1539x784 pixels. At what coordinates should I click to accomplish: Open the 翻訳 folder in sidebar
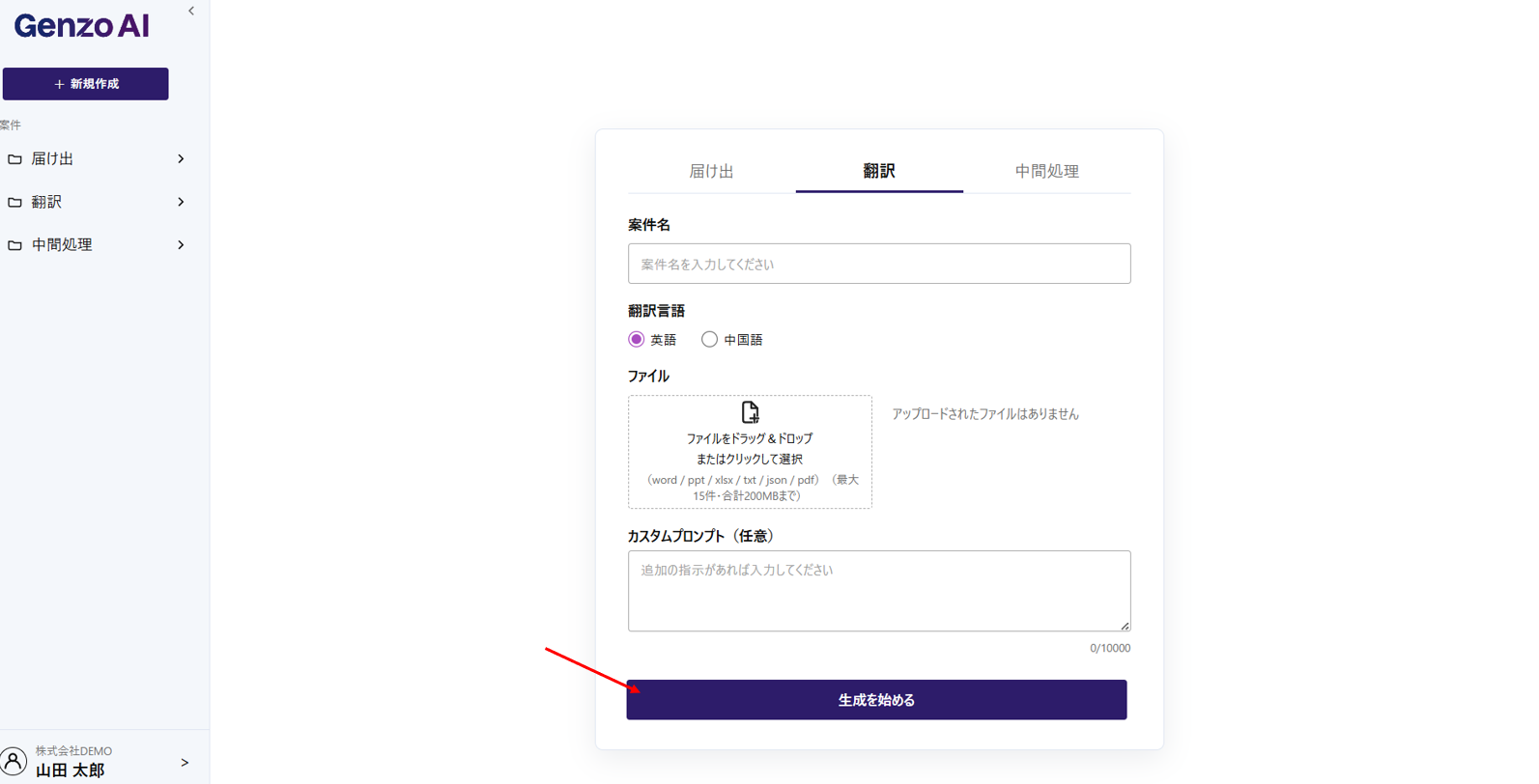tap(97, 202)
